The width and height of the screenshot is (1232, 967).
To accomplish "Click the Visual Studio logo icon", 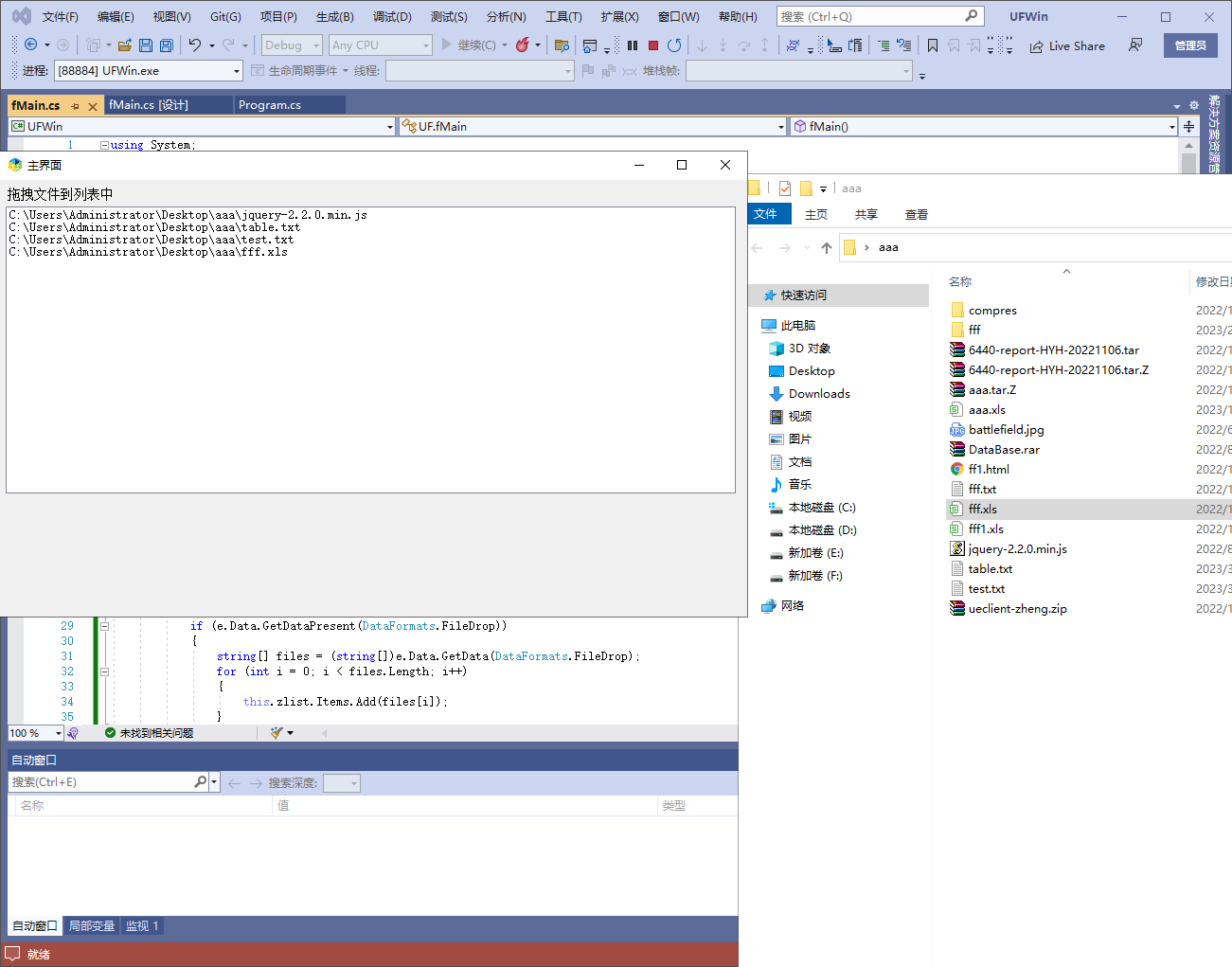I will point(21,16).
